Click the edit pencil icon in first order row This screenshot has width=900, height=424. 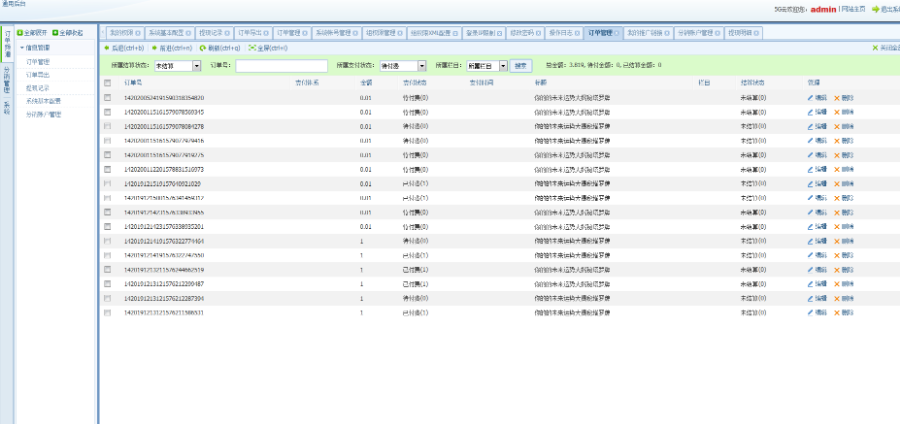pos(811,98)
